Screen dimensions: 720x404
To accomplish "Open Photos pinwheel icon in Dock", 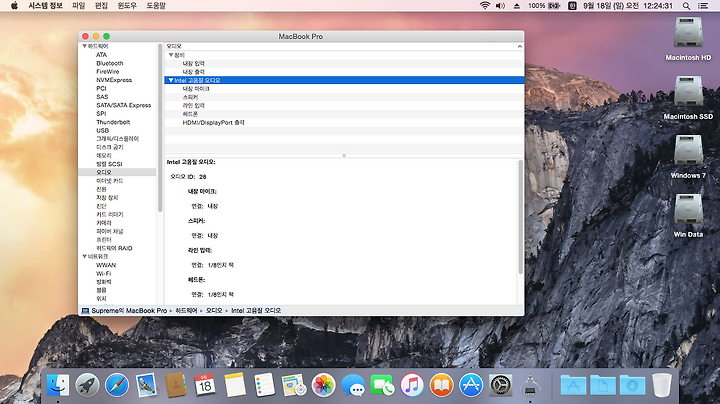I will tap(323, 385).
